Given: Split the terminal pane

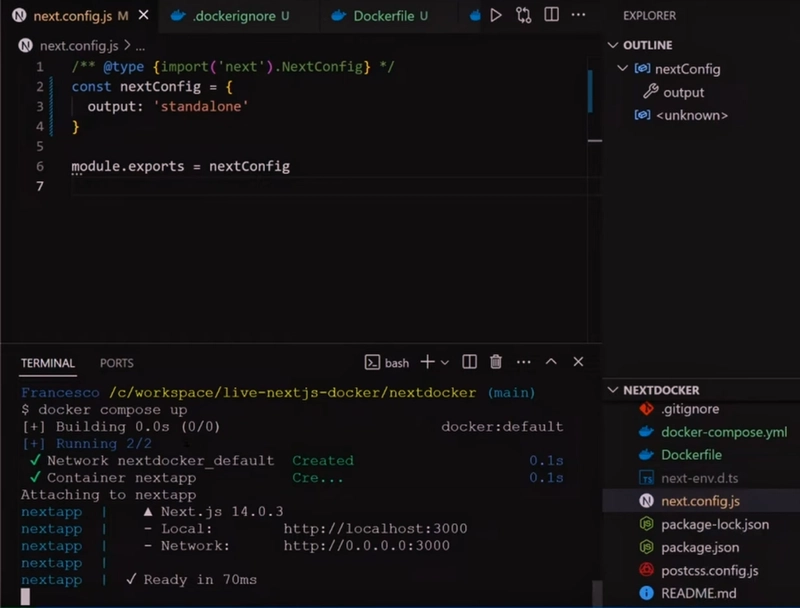Looking at the screenshot, I should tap(469, 362).
